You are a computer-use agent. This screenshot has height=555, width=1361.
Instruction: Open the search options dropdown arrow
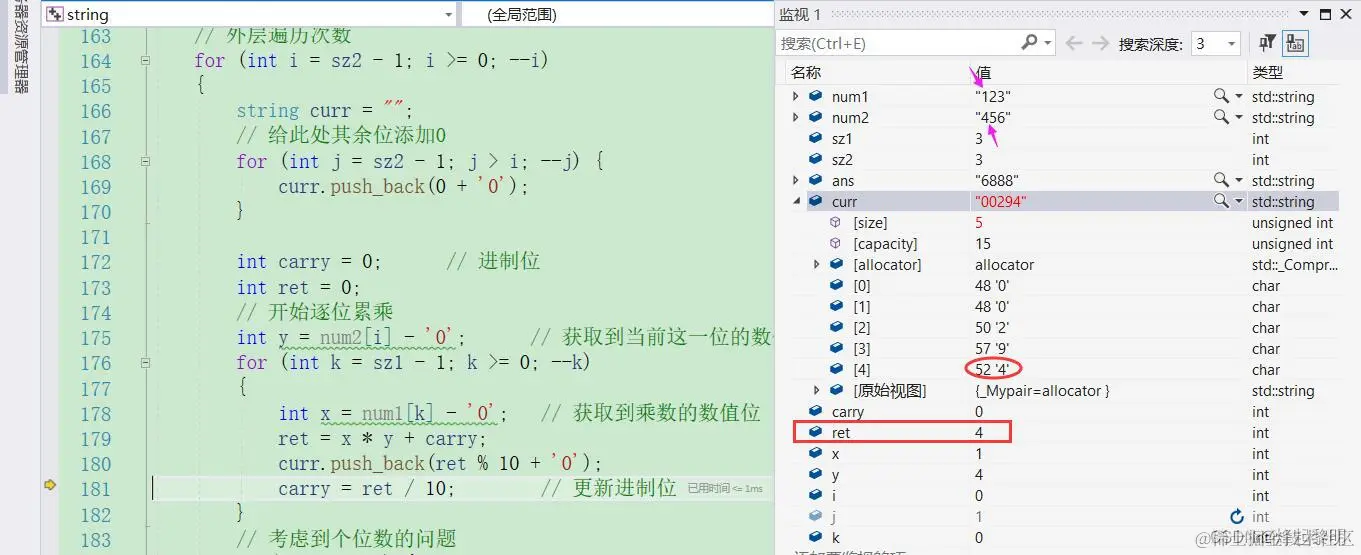1047,43
